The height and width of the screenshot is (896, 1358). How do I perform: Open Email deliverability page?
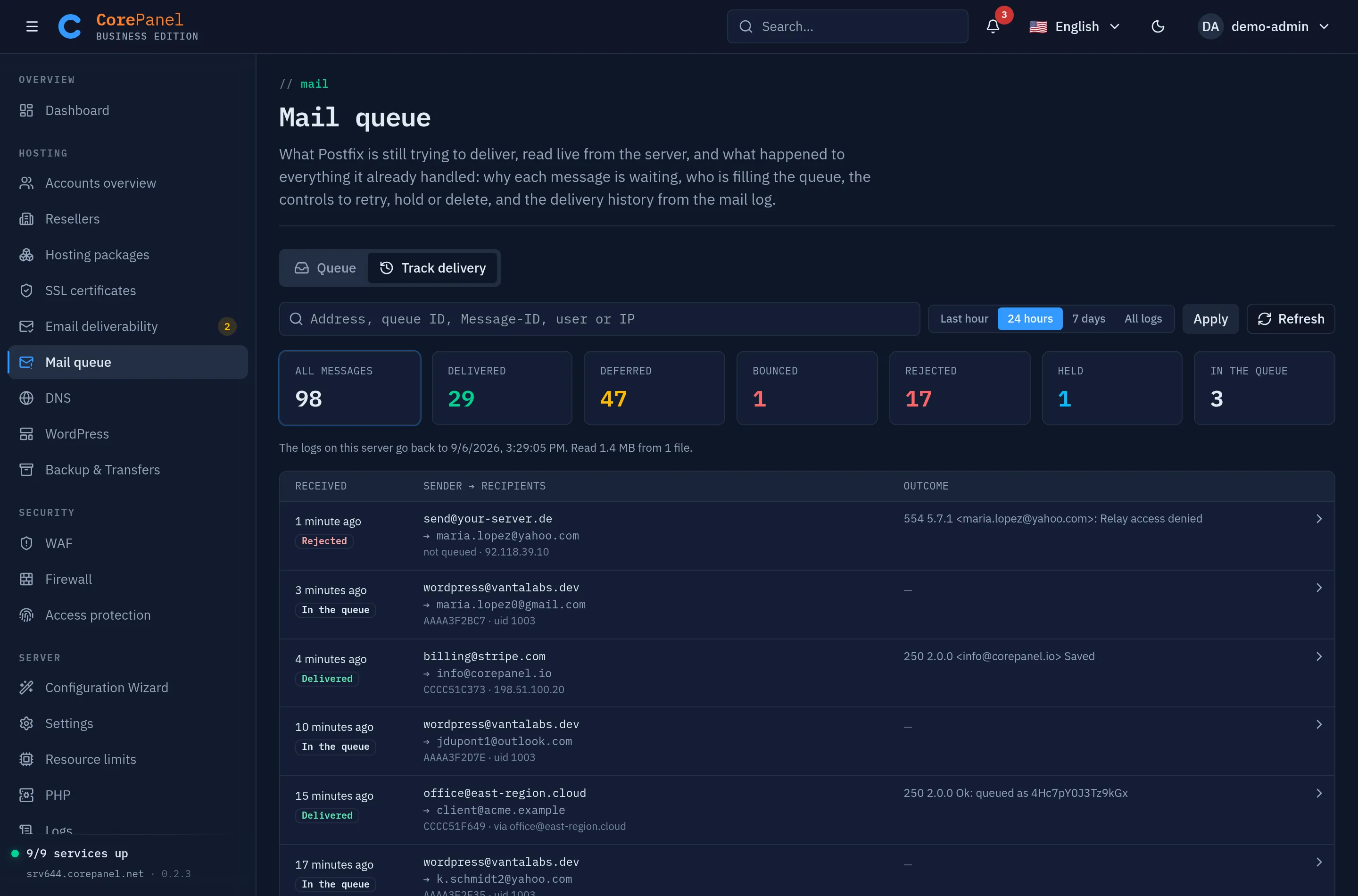click(128, 326)
